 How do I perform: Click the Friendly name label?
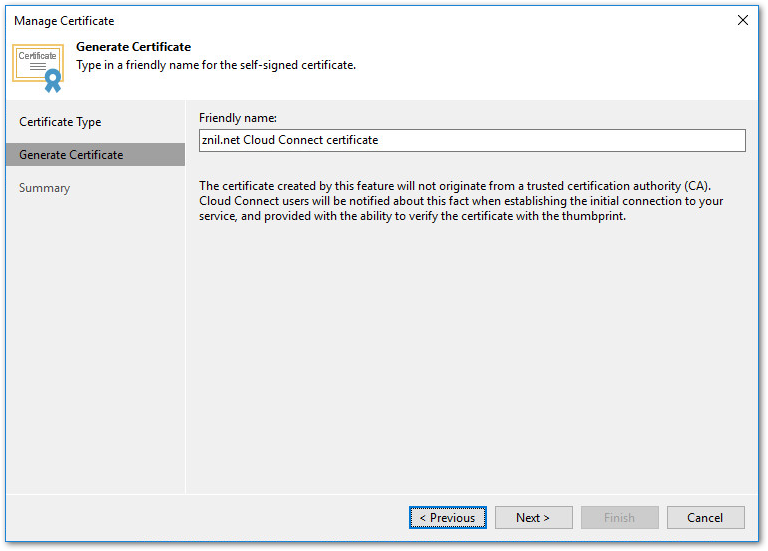237,118
